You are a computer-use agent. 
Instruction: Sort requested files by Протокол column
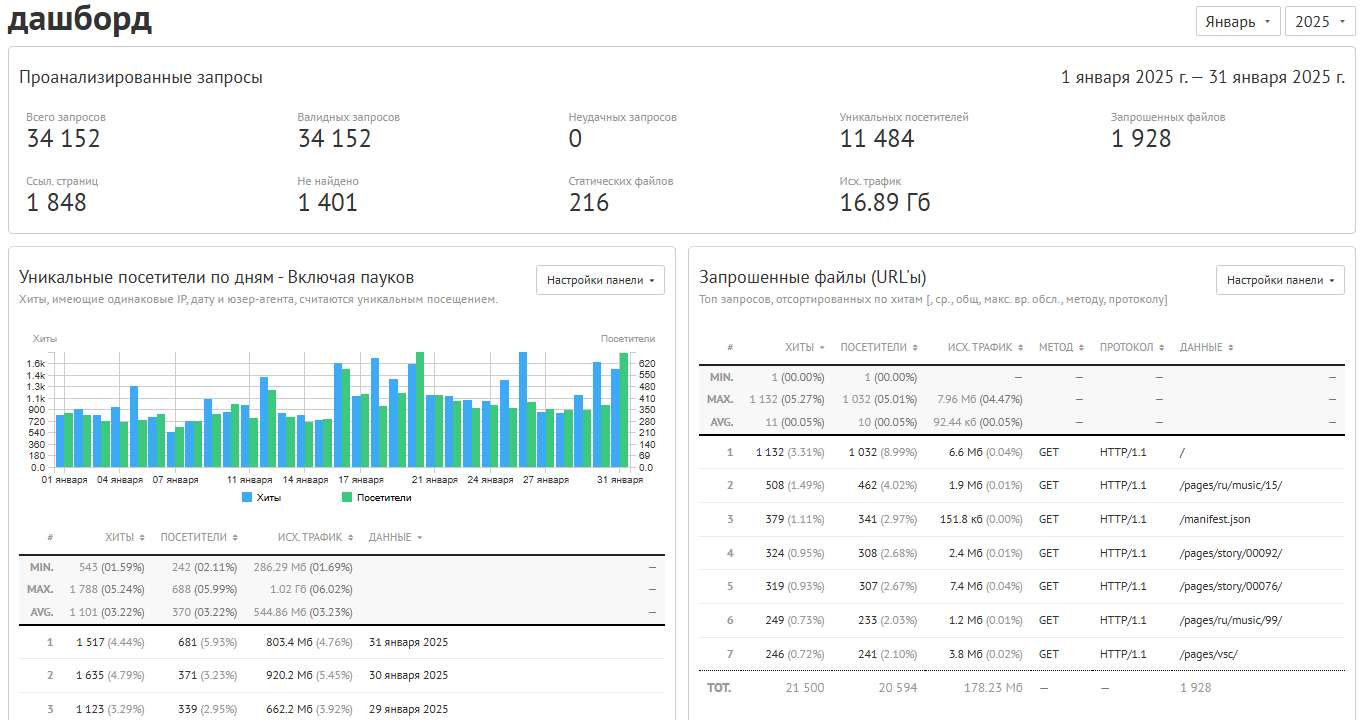click(x=1132, y=347)
